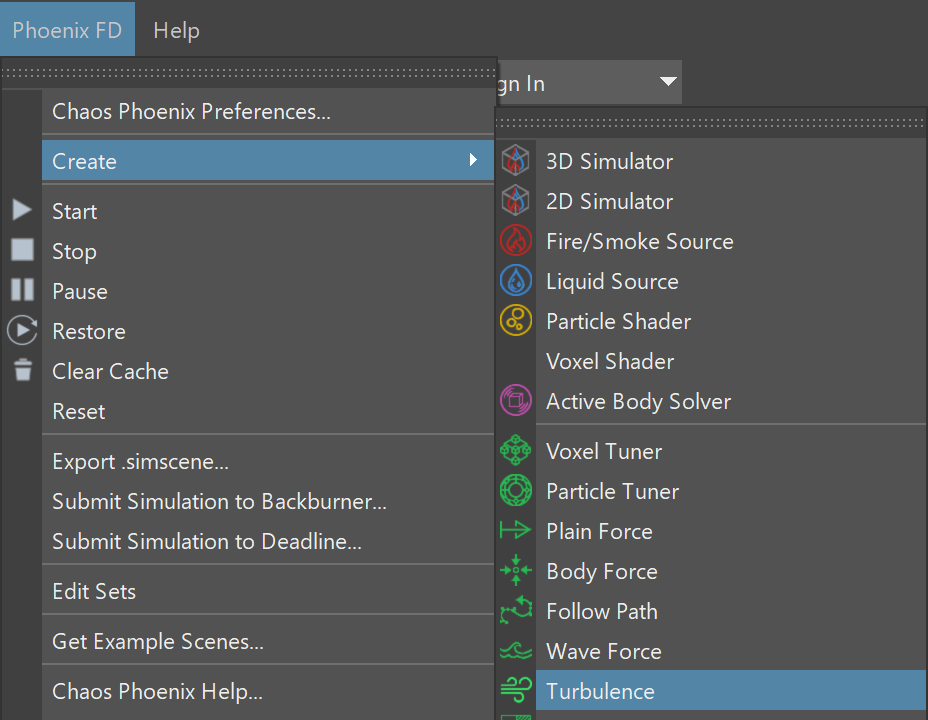The height and width of the screenshot is (720, 928).
Task: Expand the Create submenu arrow
Action: click(x=473, y=160)
